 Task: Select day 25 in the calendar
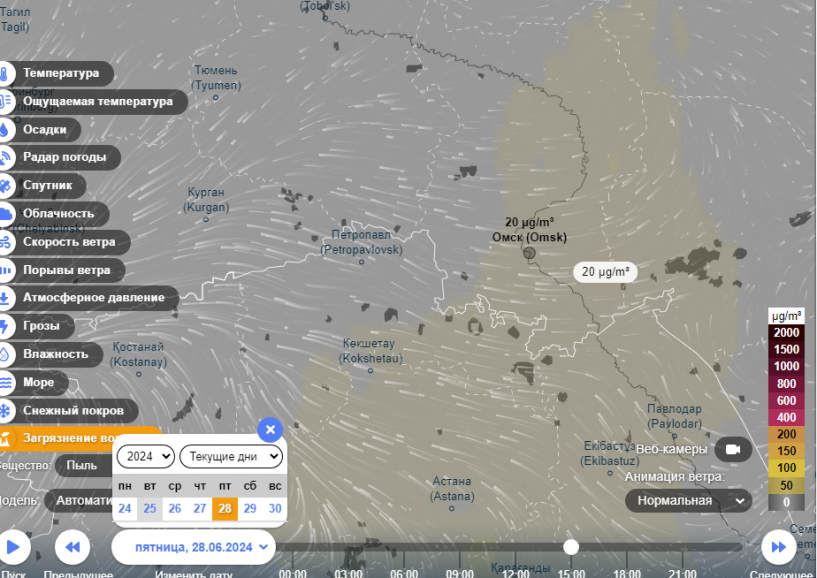point(150,509)
